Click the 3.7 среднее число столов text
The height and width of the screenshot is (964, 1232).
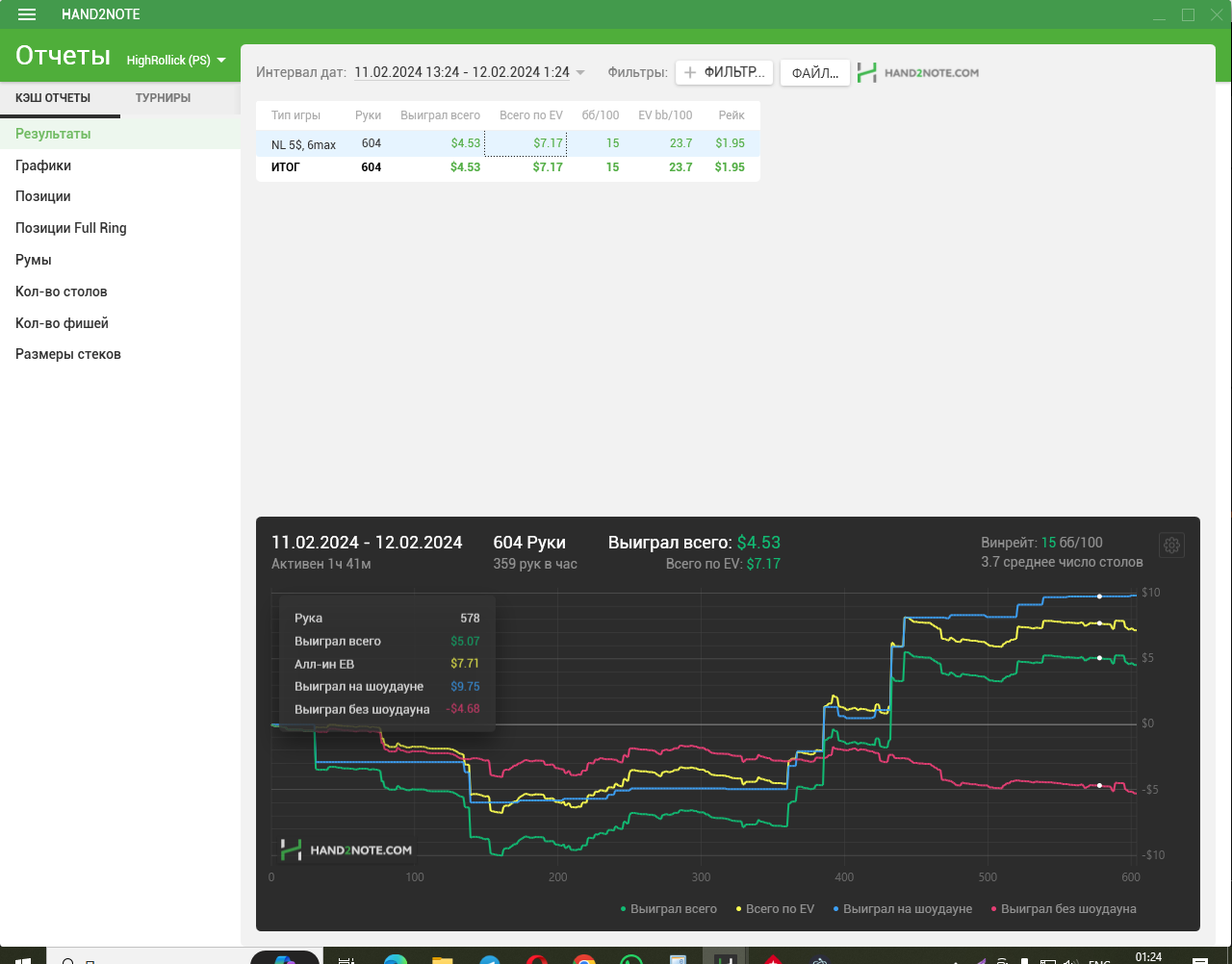(x=1062, y=562)
